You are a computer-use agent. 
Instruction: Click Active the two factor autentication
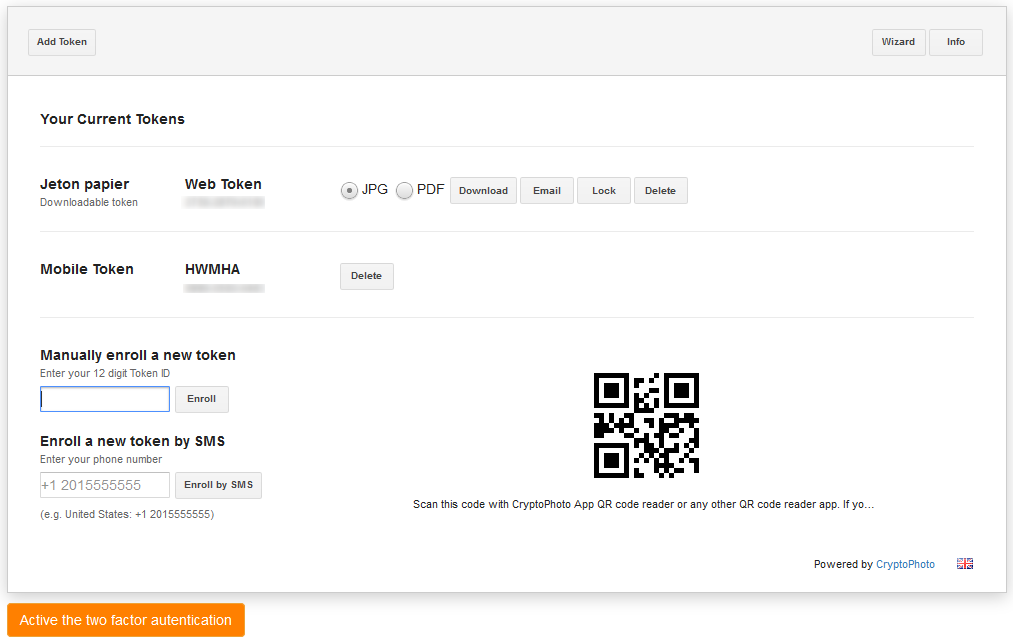point(126,620)
